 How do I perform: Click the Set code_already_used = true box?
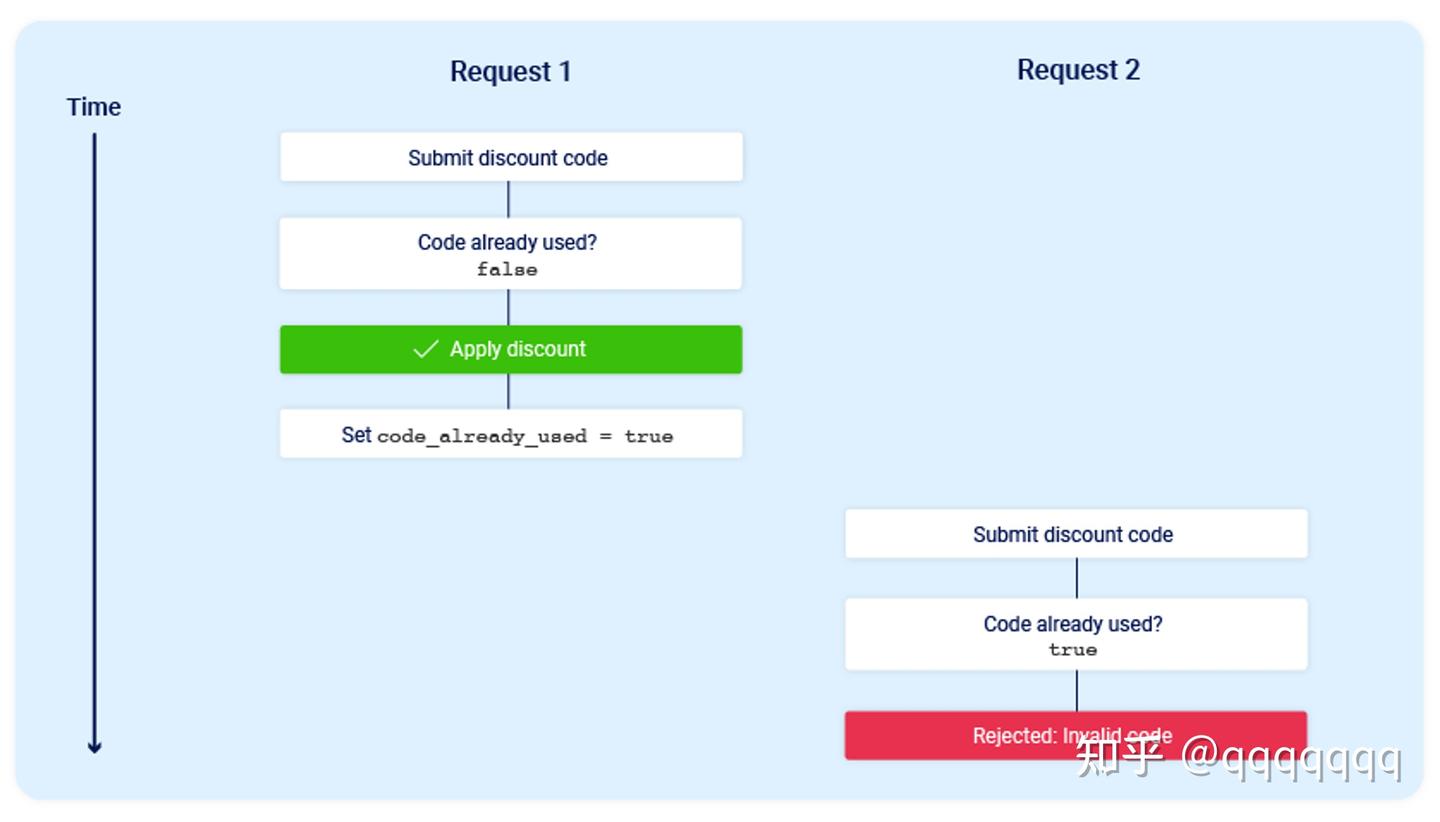[x=511, y=434]
